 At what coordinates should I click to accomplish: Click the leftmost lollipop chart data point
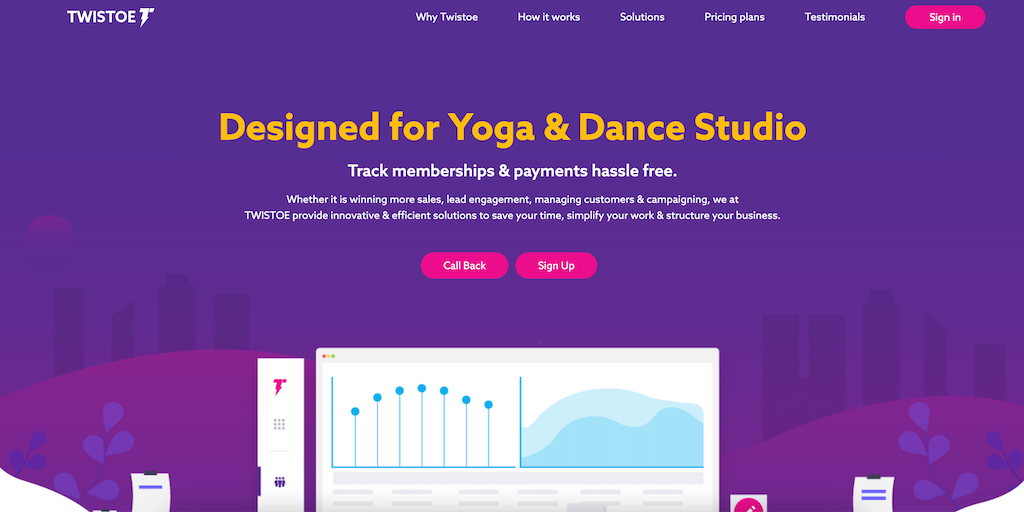coord(355,411)
